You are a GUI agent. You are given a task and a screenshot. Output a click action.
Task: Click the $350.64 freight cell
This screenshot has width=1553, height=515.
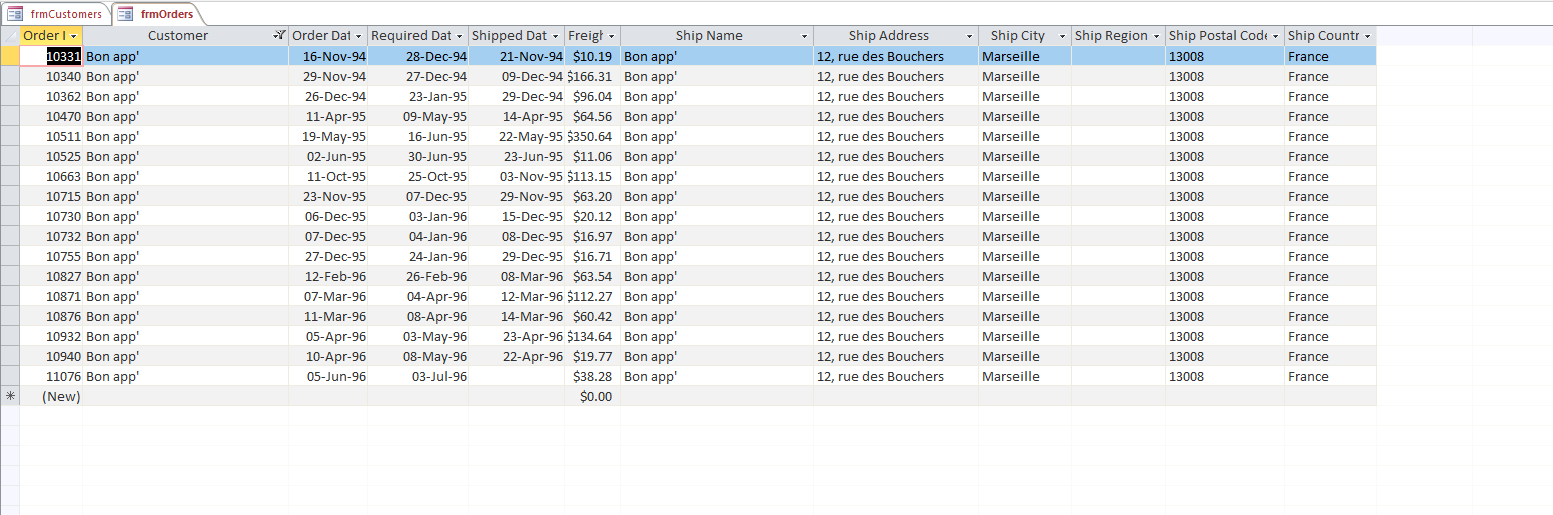click(592, 136)
